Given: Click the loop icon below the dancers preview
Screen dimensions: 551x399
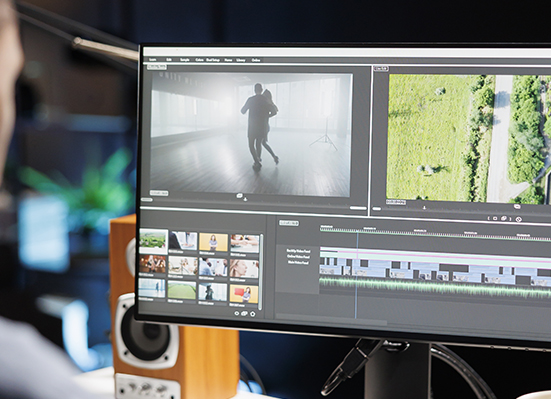Looking at the screenshot, I should [240, 195].
